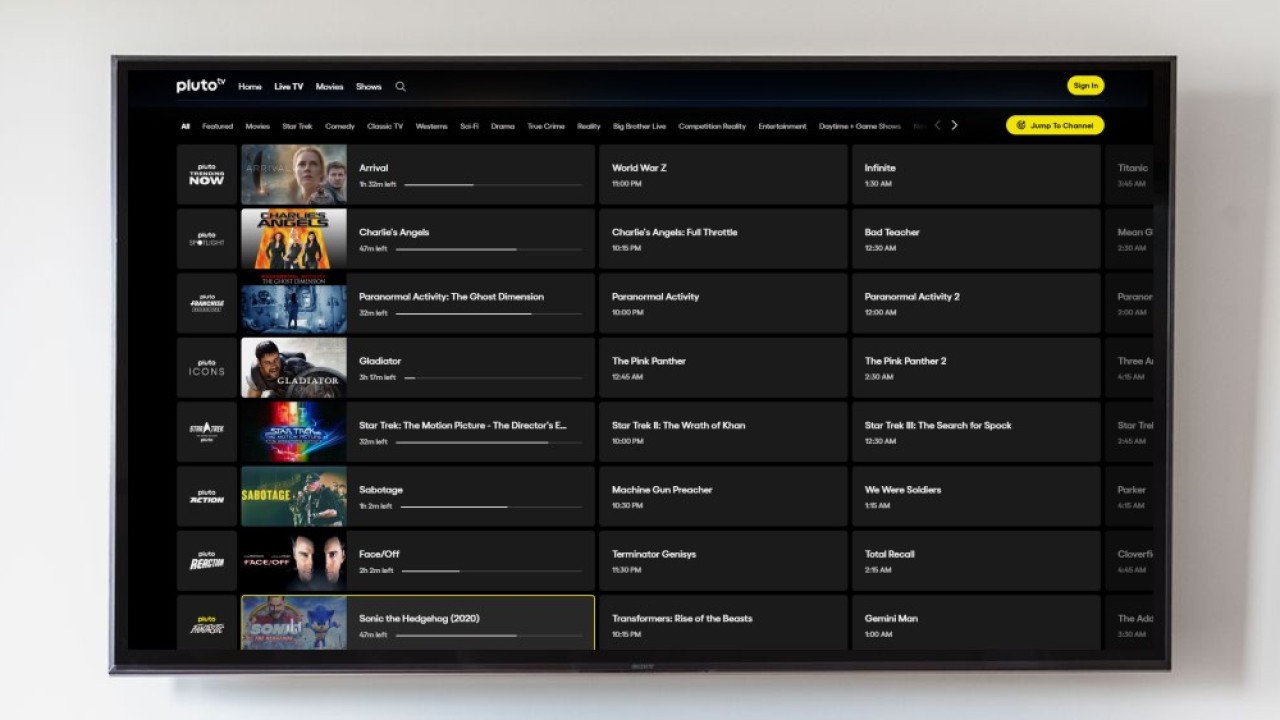Select Terminator Genisys listing
This screenshot has width=1280, height=720.
pos(723,560)
